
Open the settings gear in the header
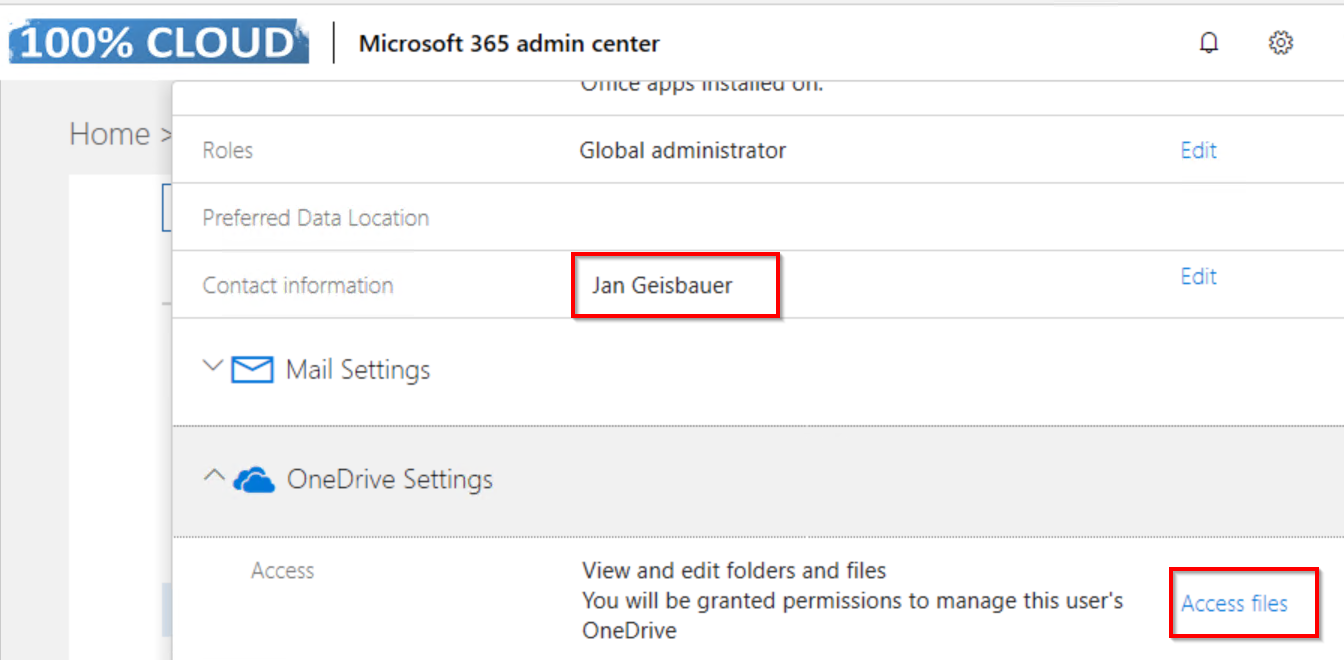1280,43
